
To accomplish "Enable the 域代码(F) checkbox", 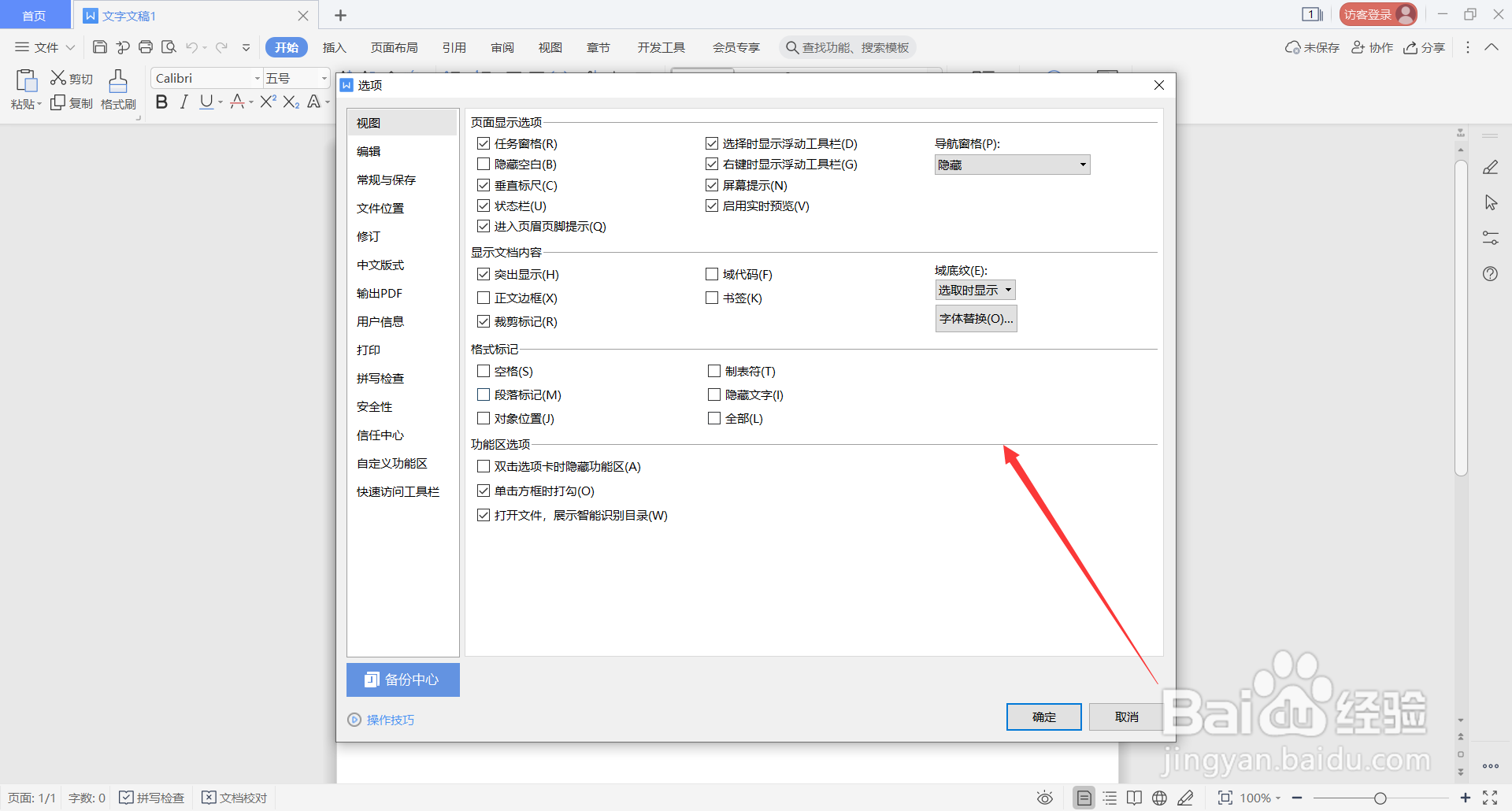I will [x=713, y=274].
